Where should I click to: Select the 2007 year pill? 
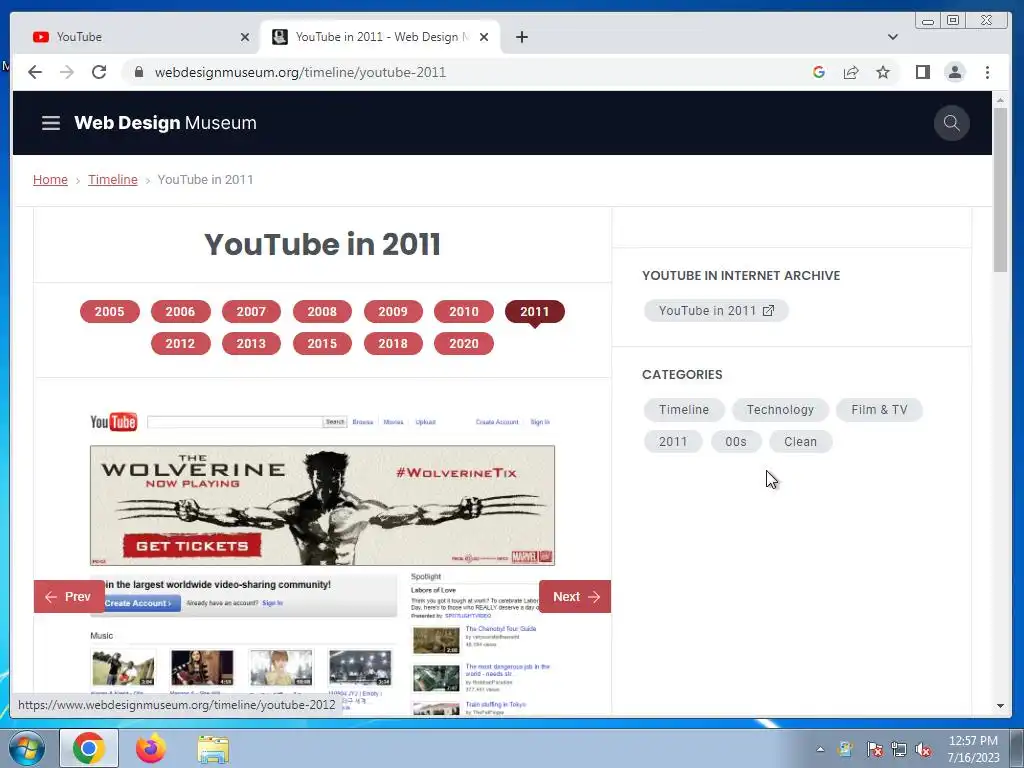pos(251,312)
